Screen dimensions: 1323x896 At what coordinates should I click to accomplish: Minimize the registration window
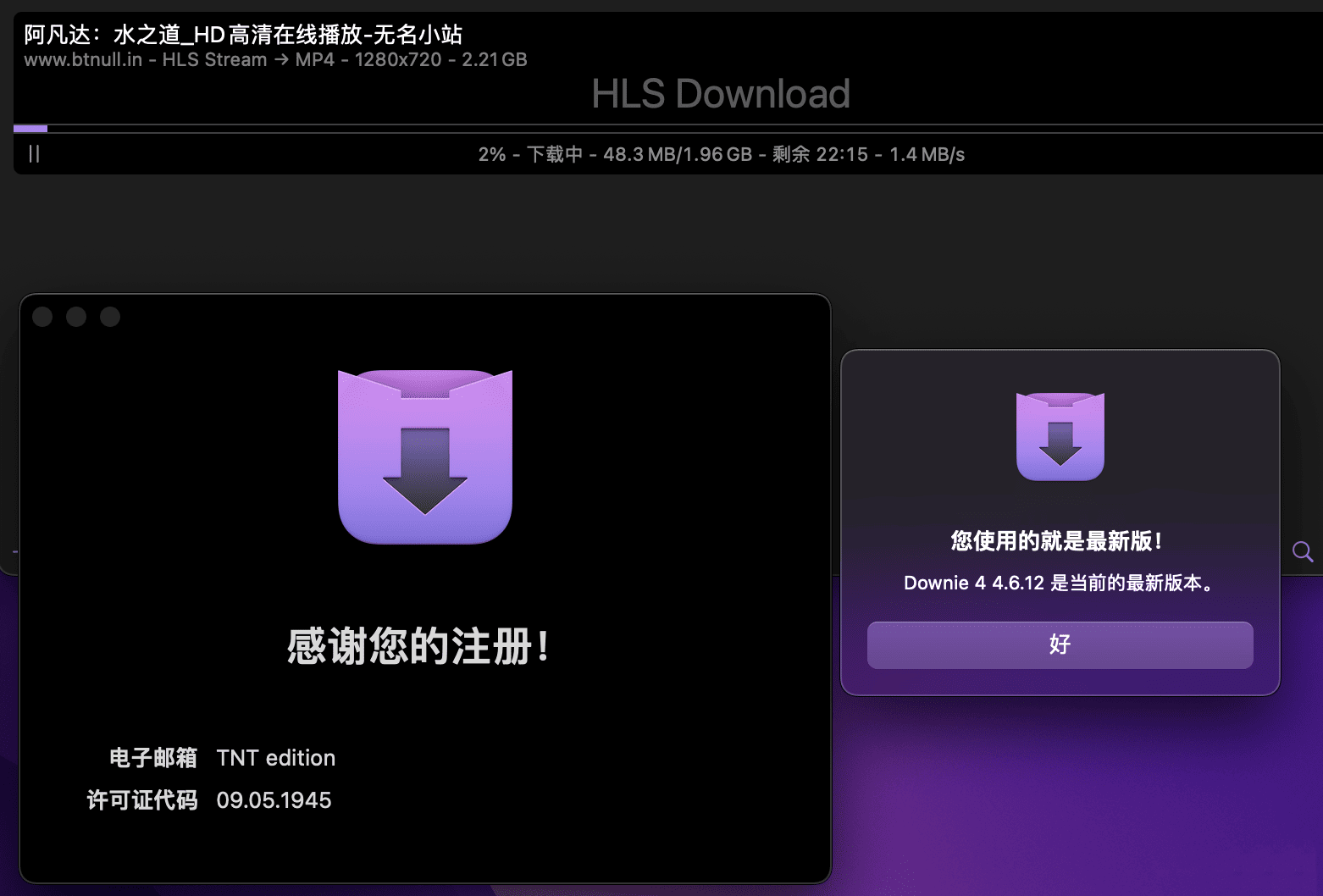[x=76, y=317]
